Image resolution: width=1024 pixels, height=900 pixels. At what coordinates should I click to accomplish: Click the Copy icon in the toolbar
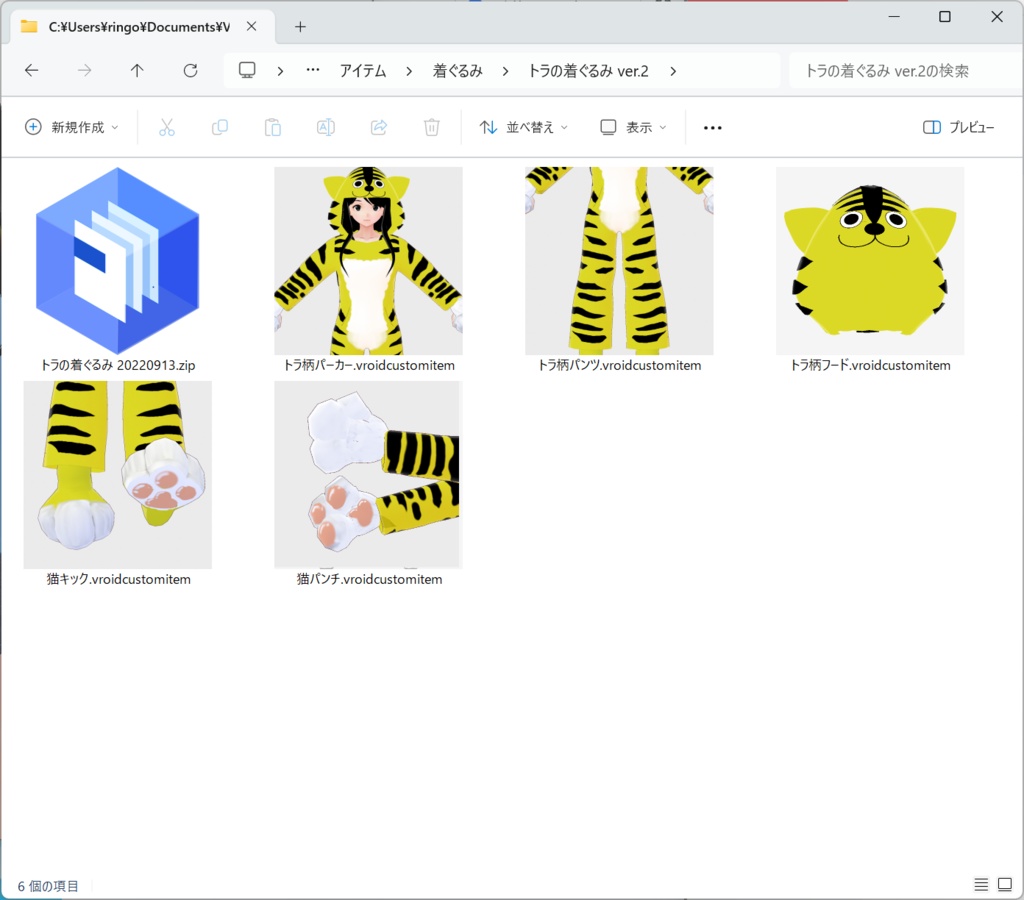coord(220,127)
